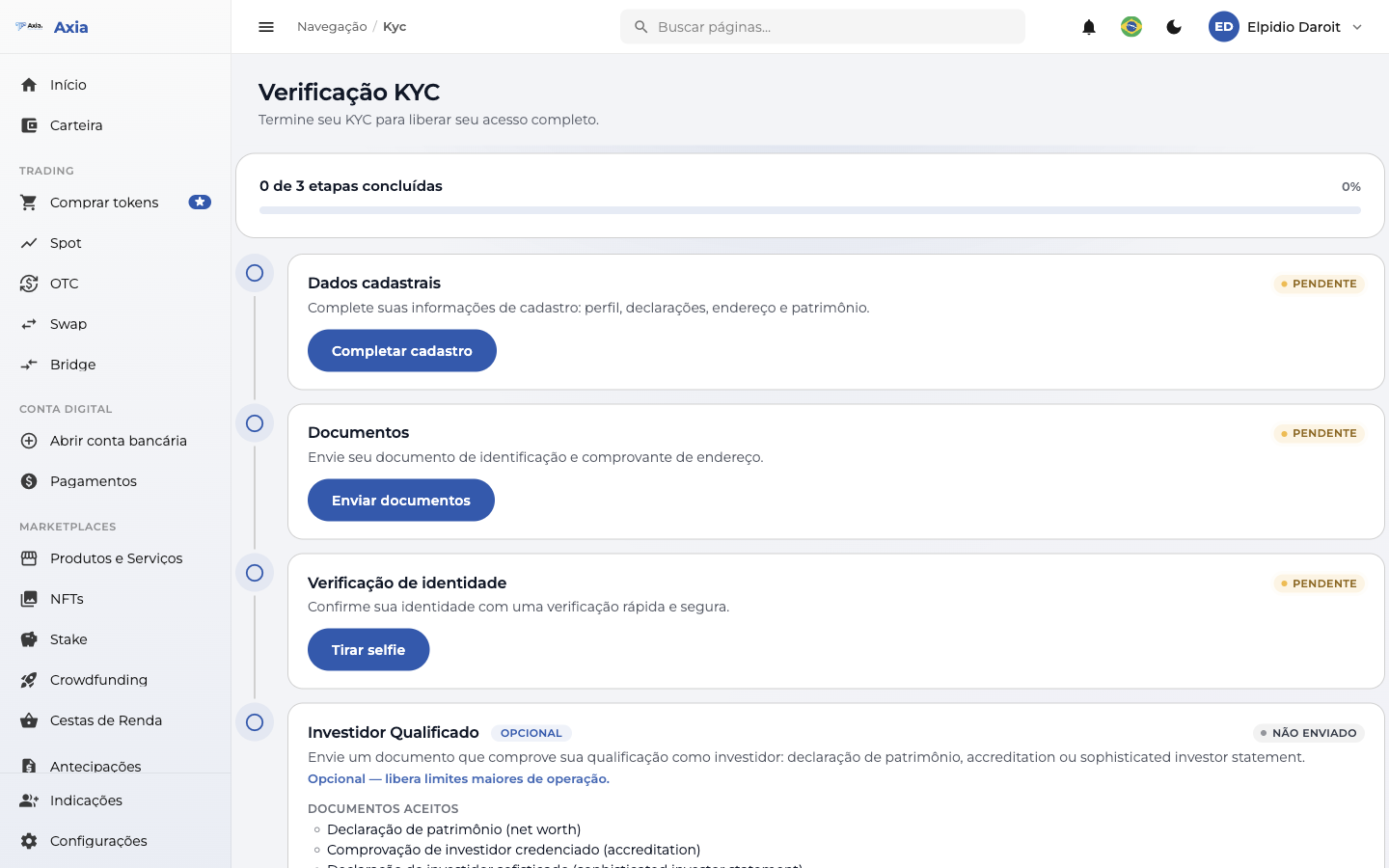Screen dimensions: 1389x868
Task: Click the Spot trend-line icon
Action: (x=29, y=243)
